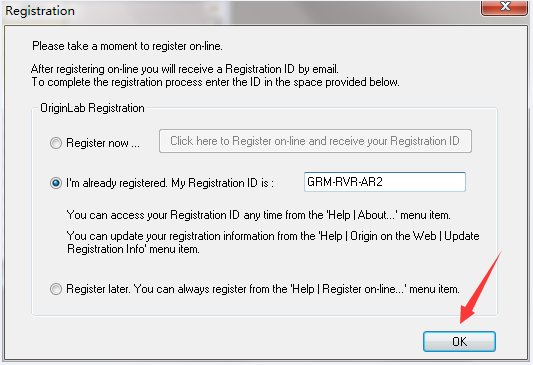
Task: Select the 'Register now ...' radio button
Action: coord(56,143)
